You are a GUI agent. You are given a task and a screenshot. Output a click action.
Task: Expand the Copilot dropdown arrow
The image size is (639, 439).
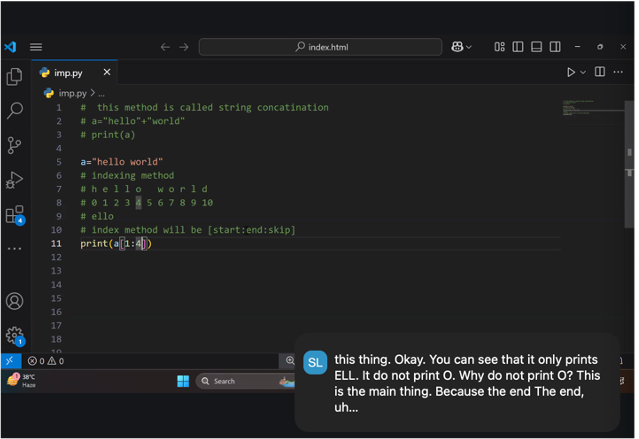coord(469,47)
